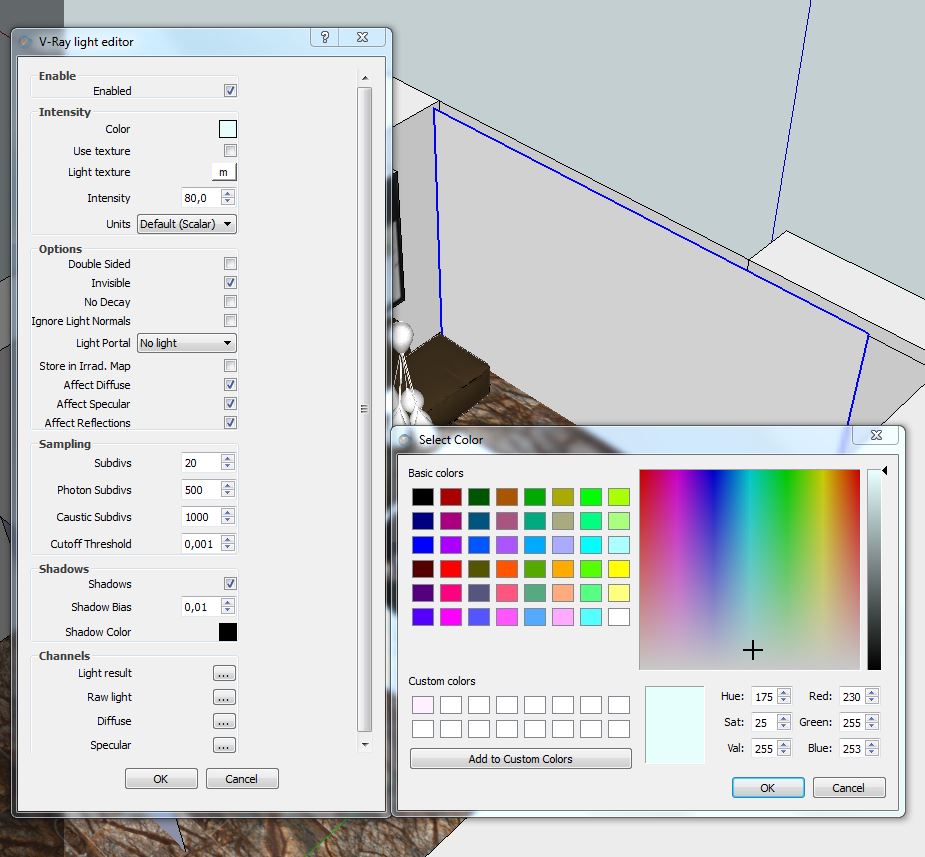Close the Select Color dialog

[876, 435]
